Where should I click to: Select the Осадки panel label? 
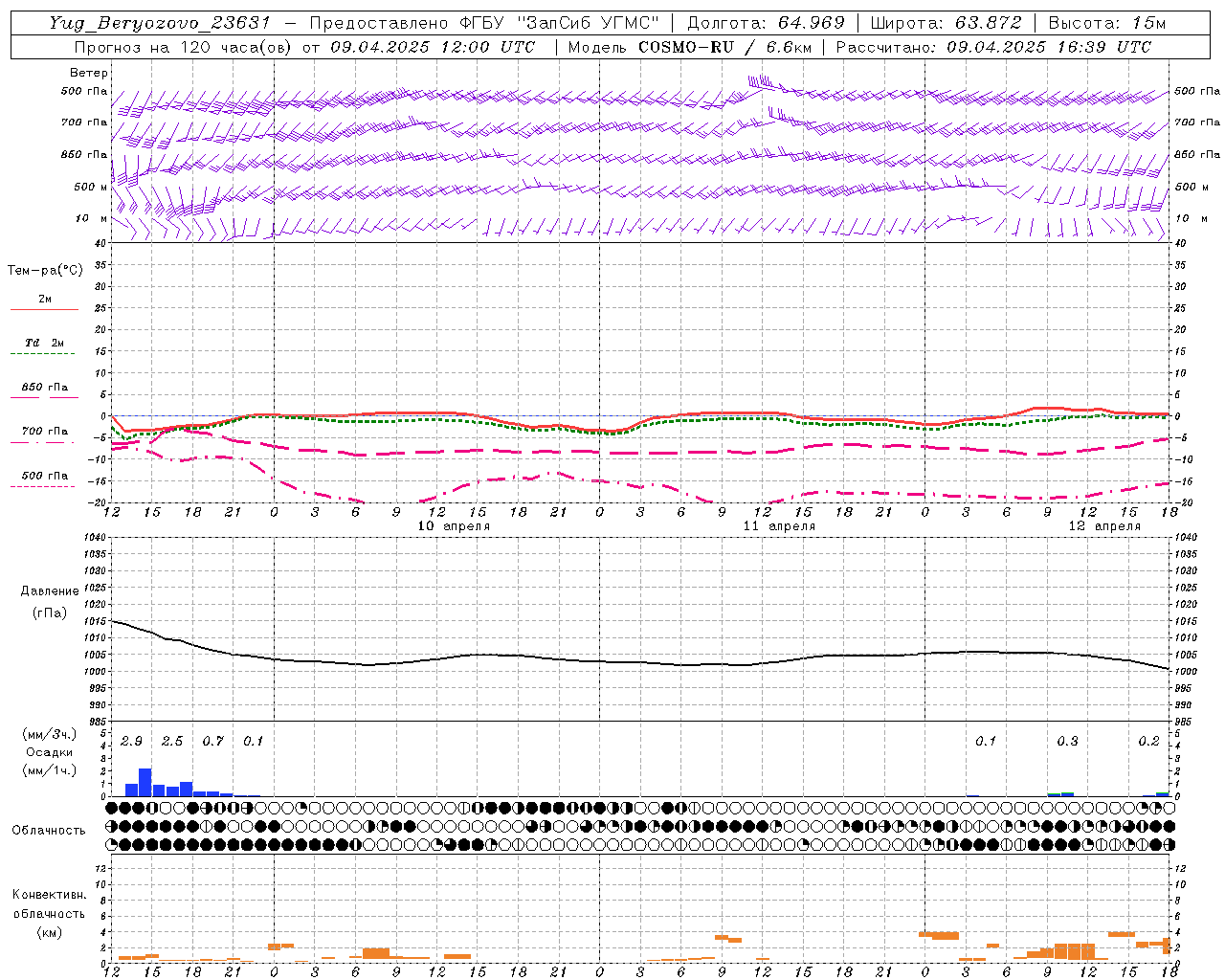coord(49,752)
